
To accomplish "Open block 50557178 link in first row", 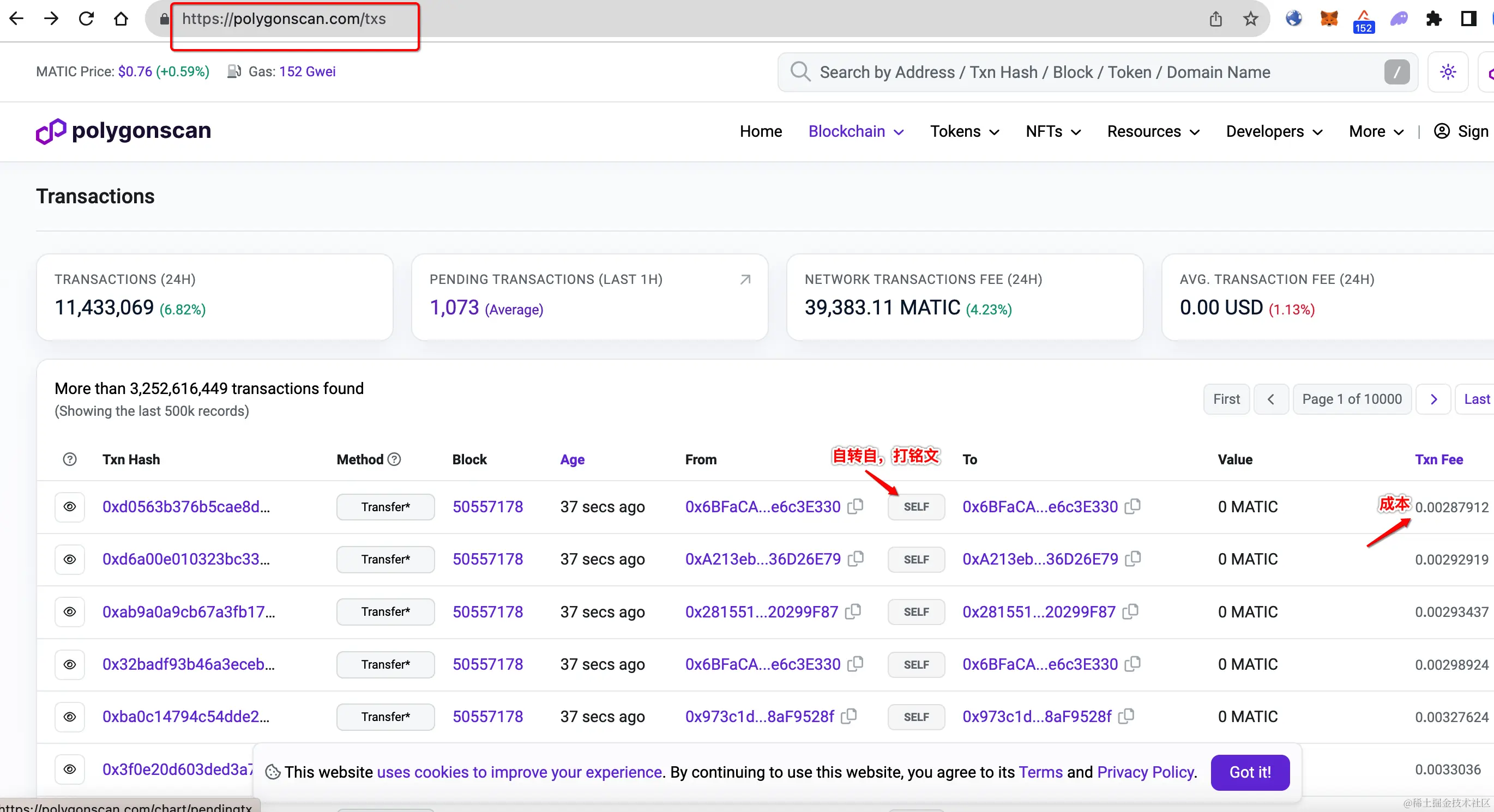I will [487, 507].
